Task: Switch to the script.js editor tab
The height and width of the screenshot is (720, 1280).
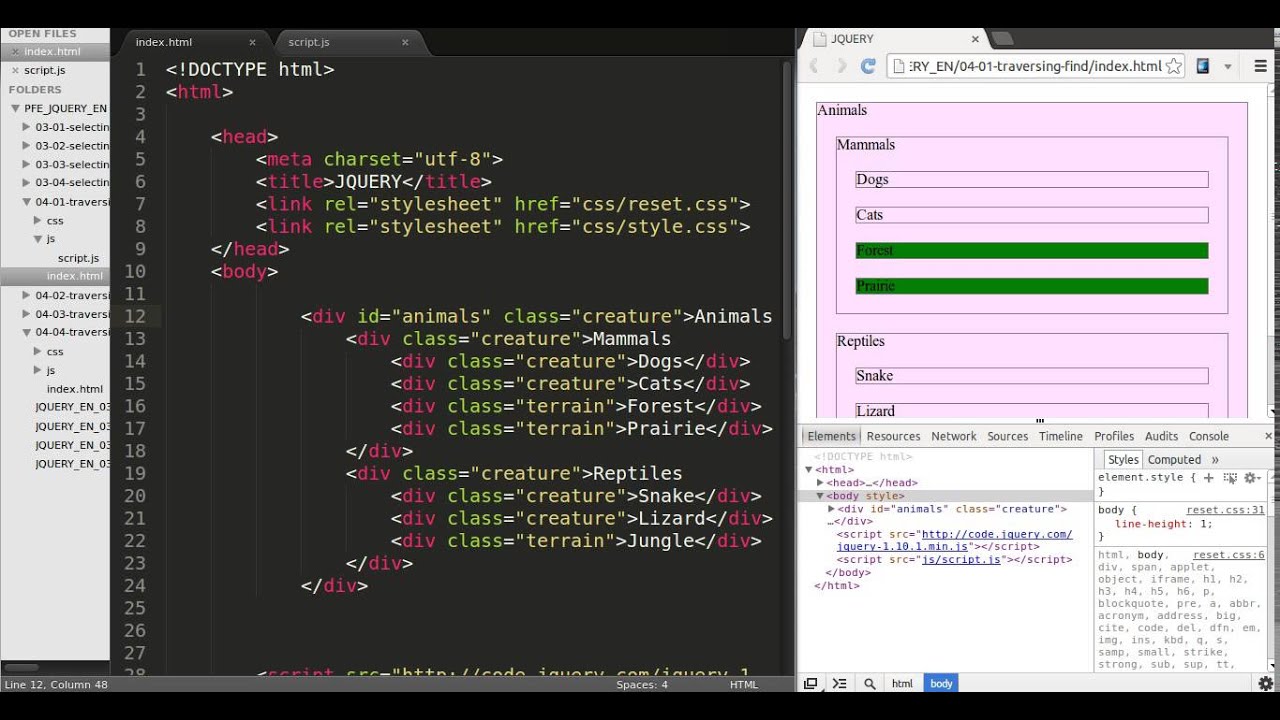Action: [x=345, y=42]
